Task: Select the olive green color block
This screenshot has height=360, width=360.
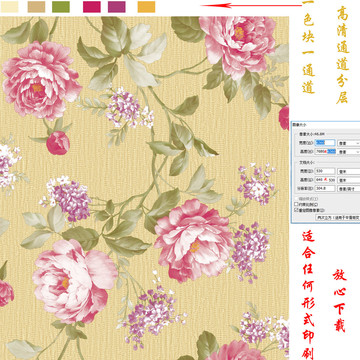Action: click(x=61, y=7)
